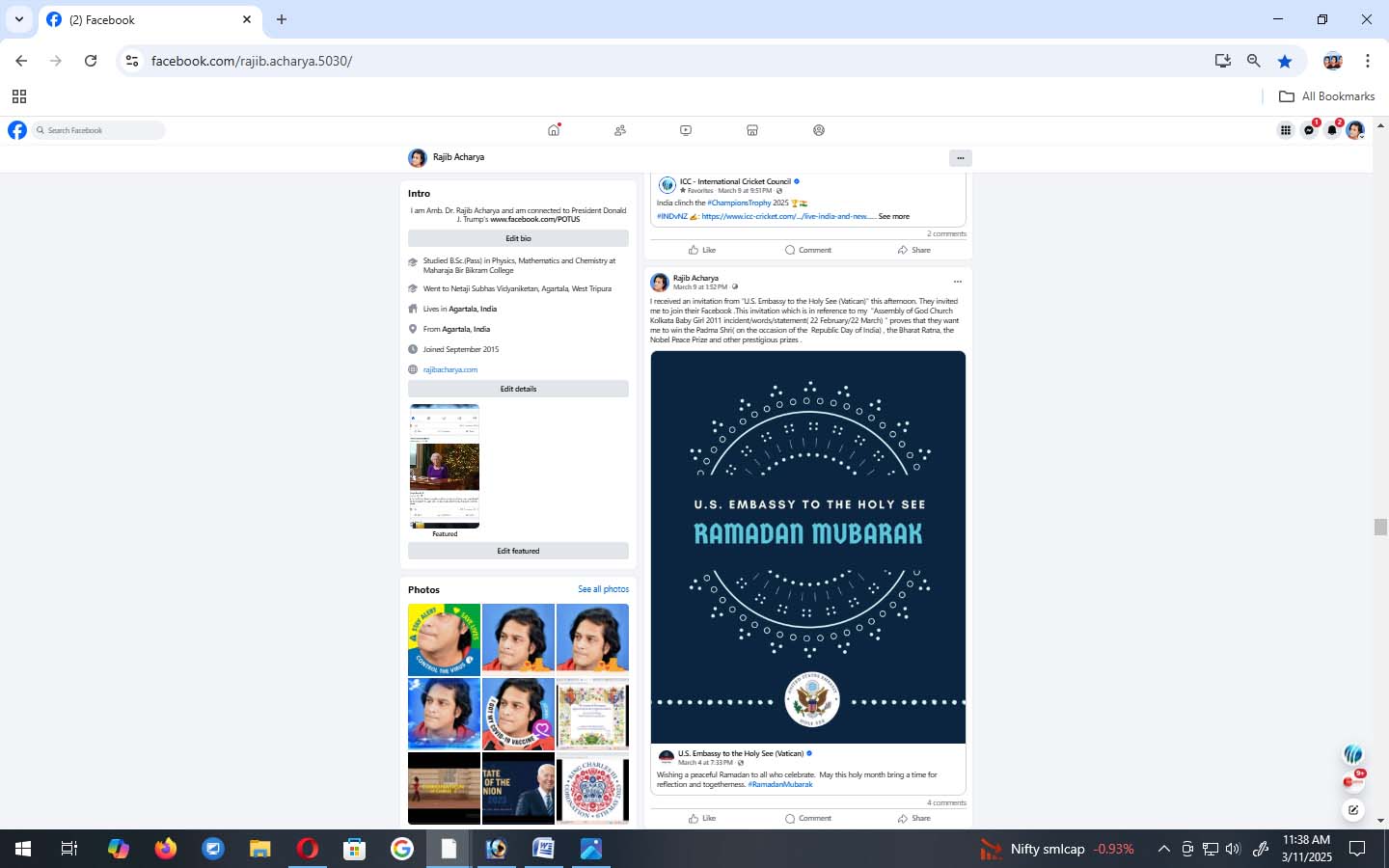Reload the Facebook page
The image size is (1389, 868).
[x=91, y=61]
